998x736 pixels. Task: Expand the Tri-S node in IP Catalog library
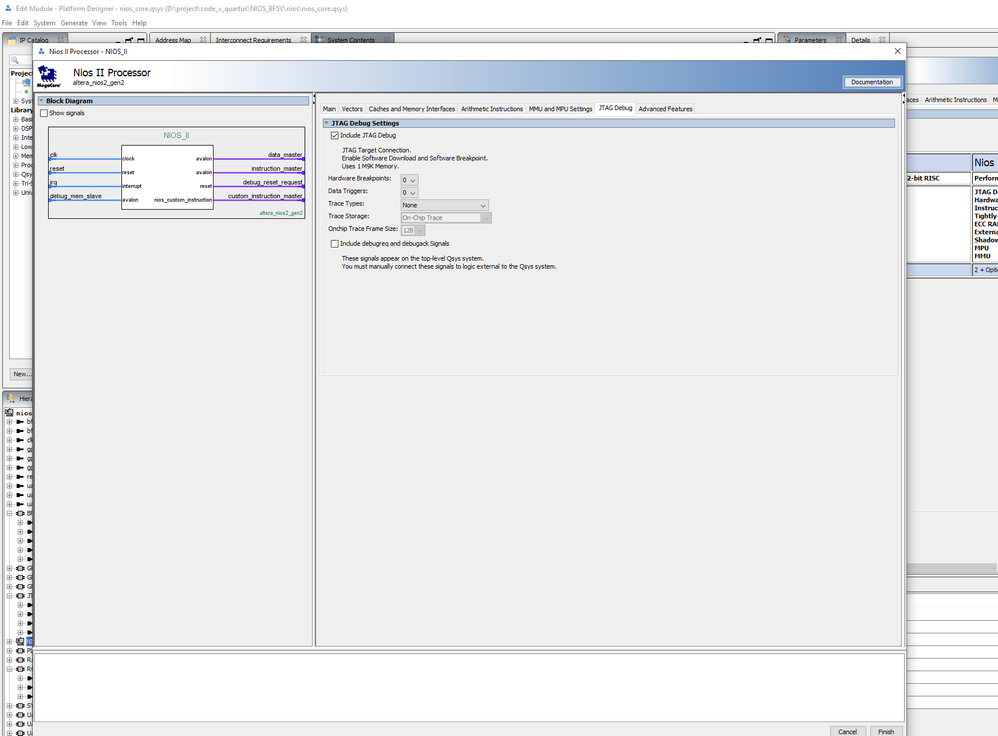(x=15, y=183)
